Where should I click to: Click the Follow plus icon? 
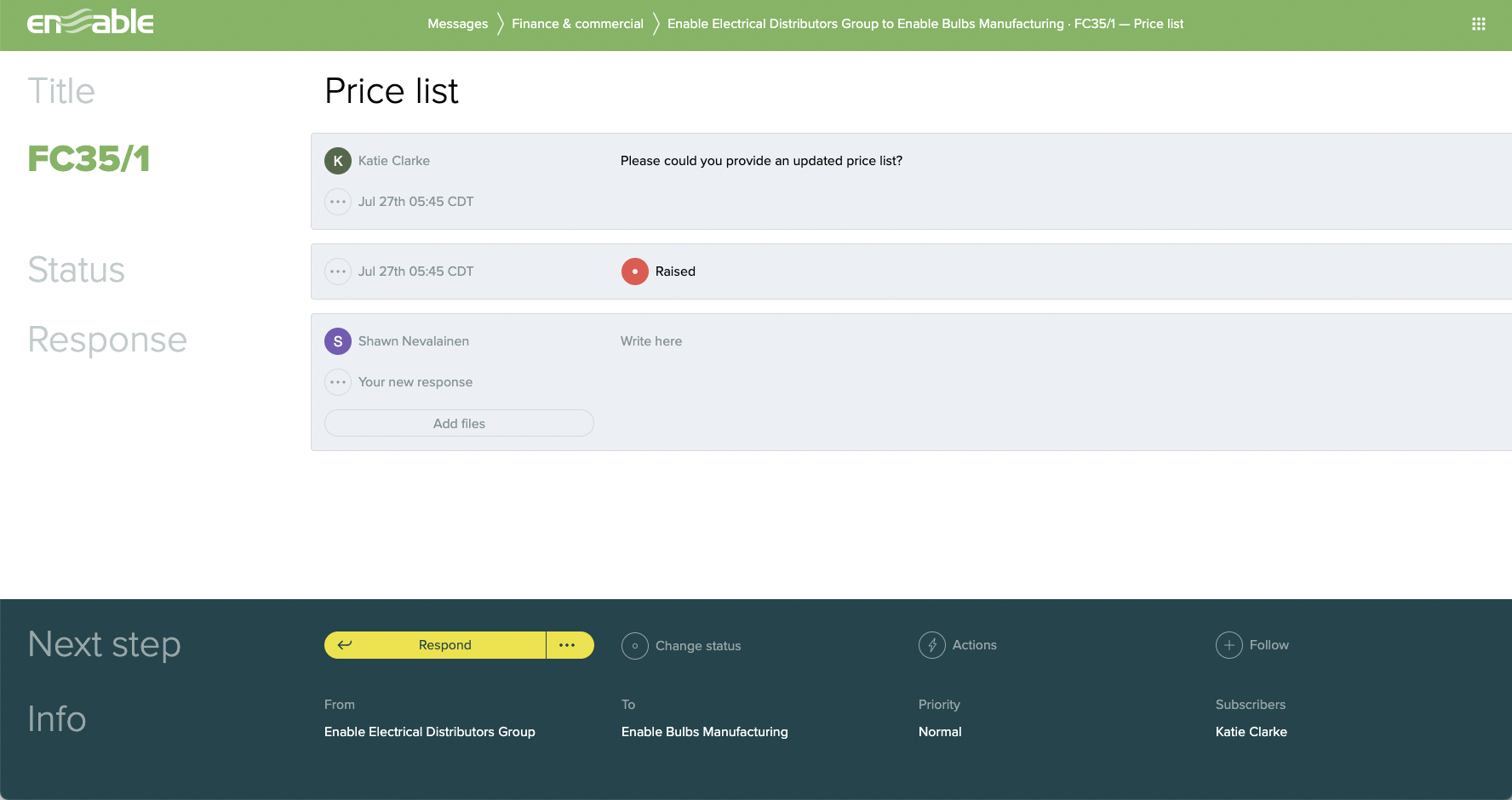pyautogui.click(x=1228, y=645)
